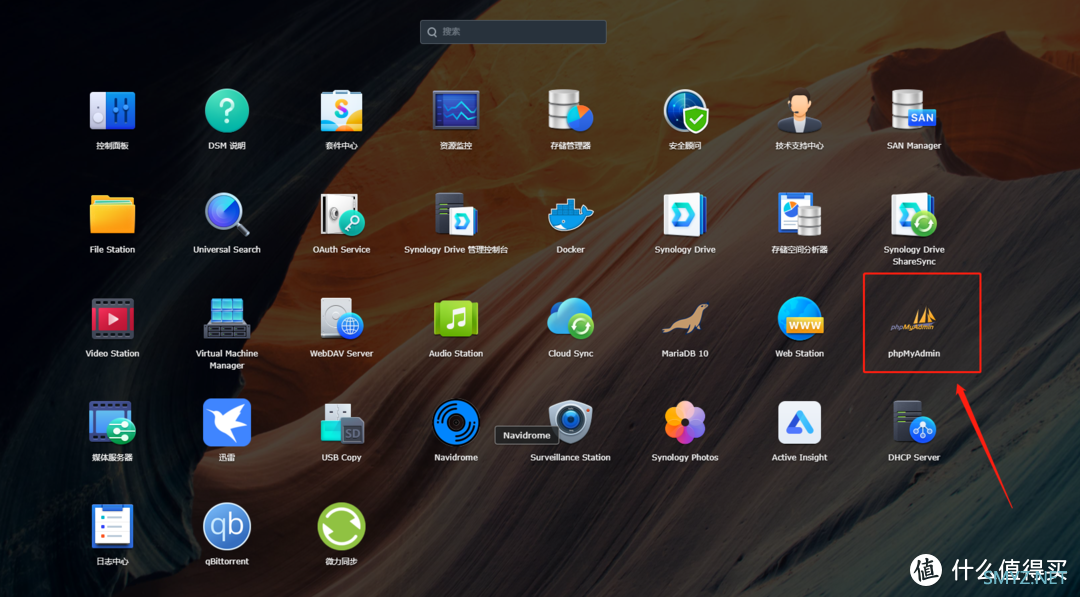Open 安全顾问 security advisor

click(x=685, y=111)
